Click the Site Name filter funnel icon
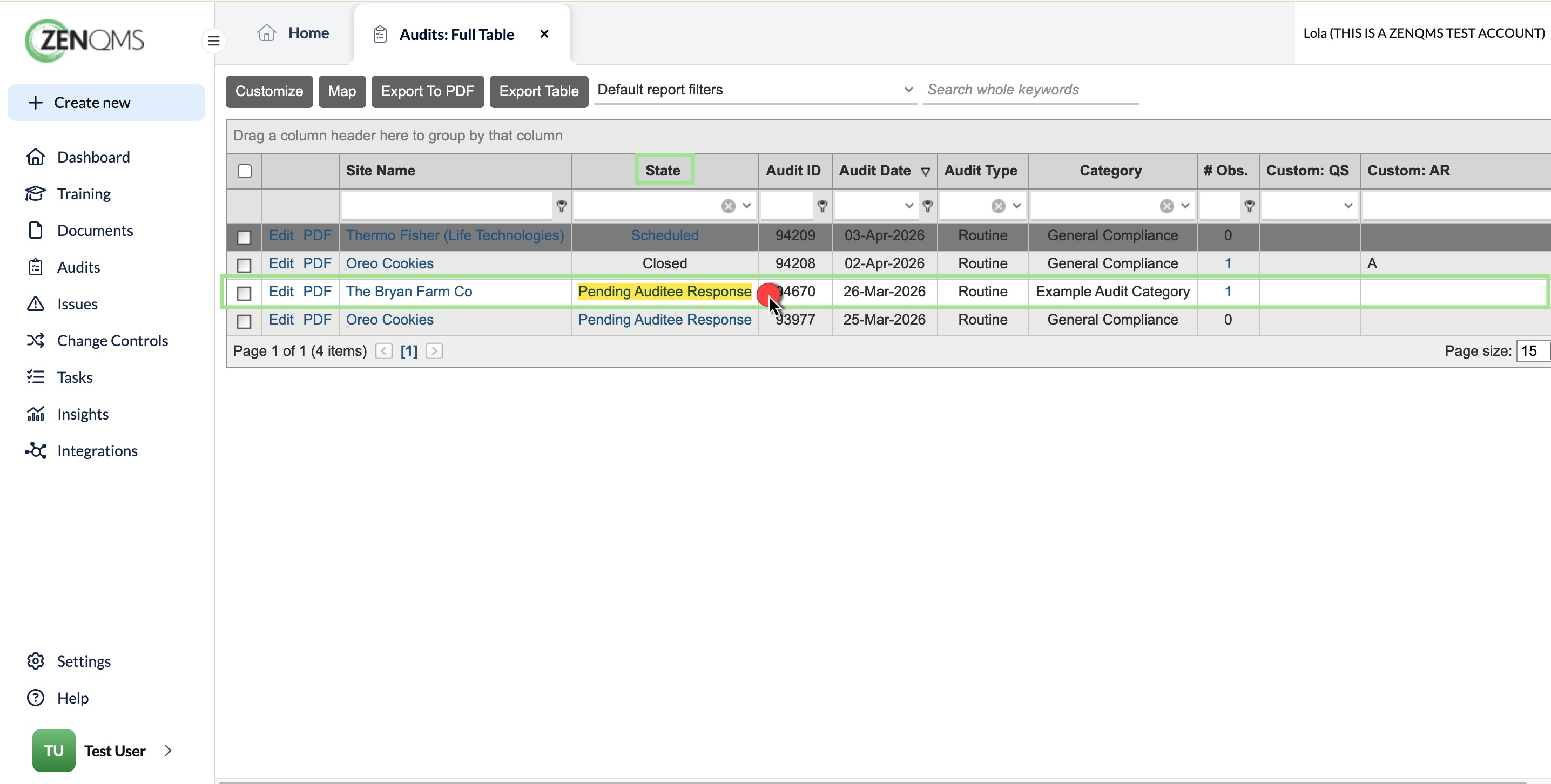The width and height of the screenshot is (1551, 784). tap(561, 206)
